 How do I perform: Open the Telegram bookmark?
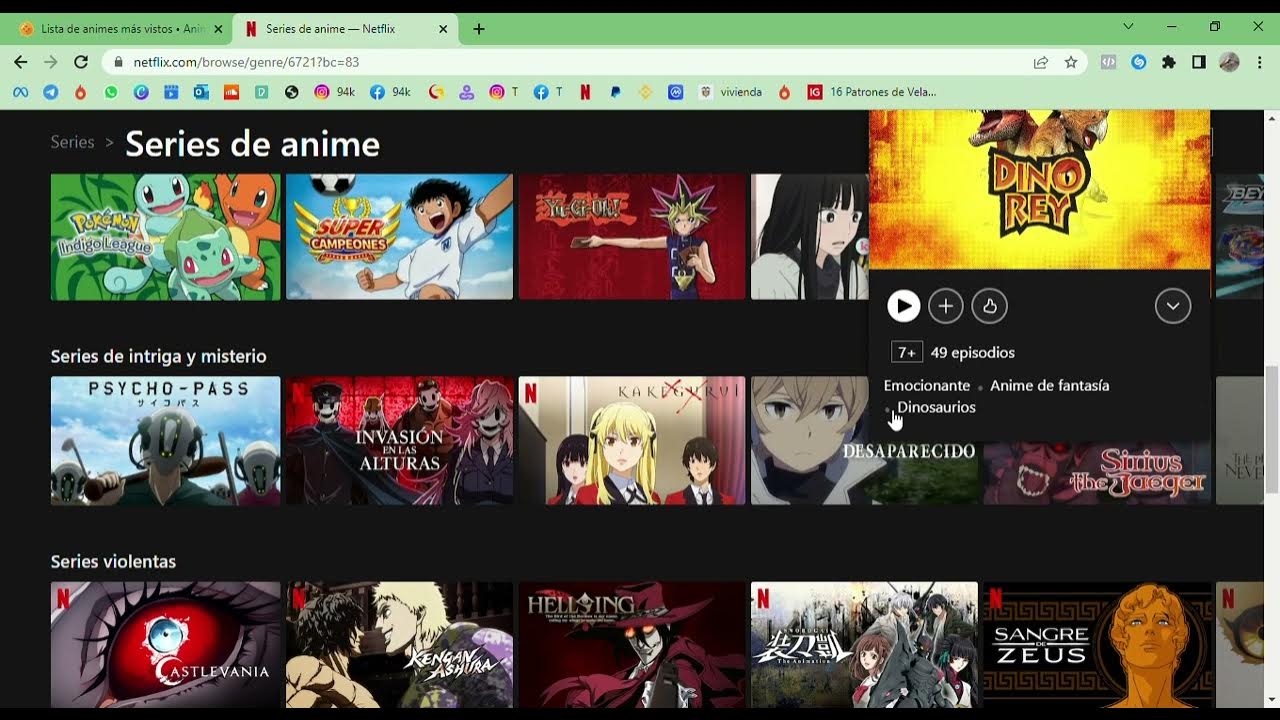51,92
